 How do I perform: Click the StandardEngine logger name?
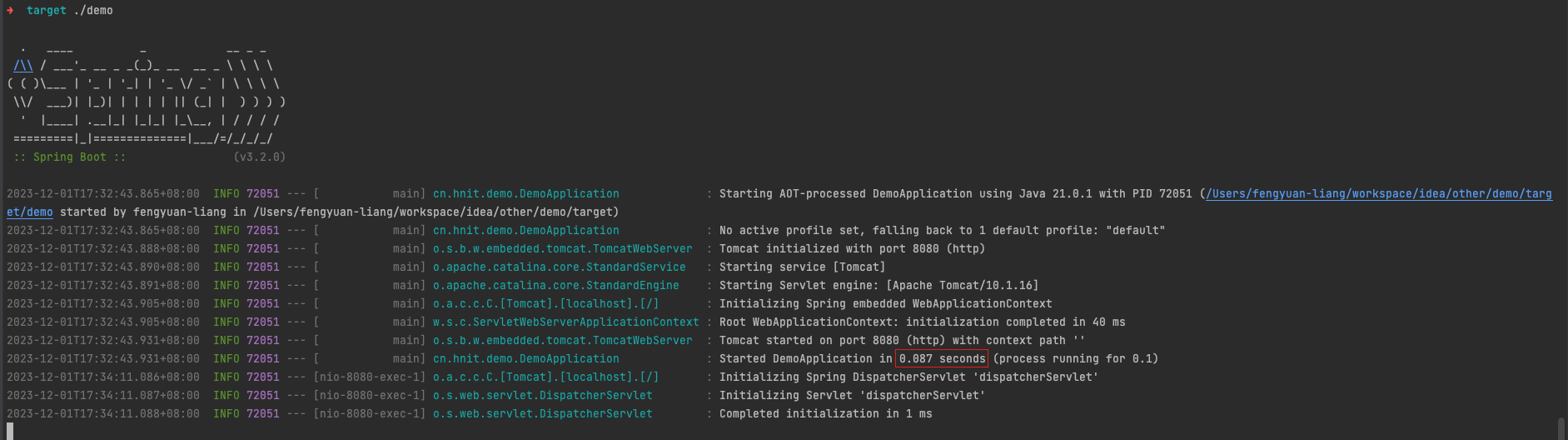coord(555,286)
